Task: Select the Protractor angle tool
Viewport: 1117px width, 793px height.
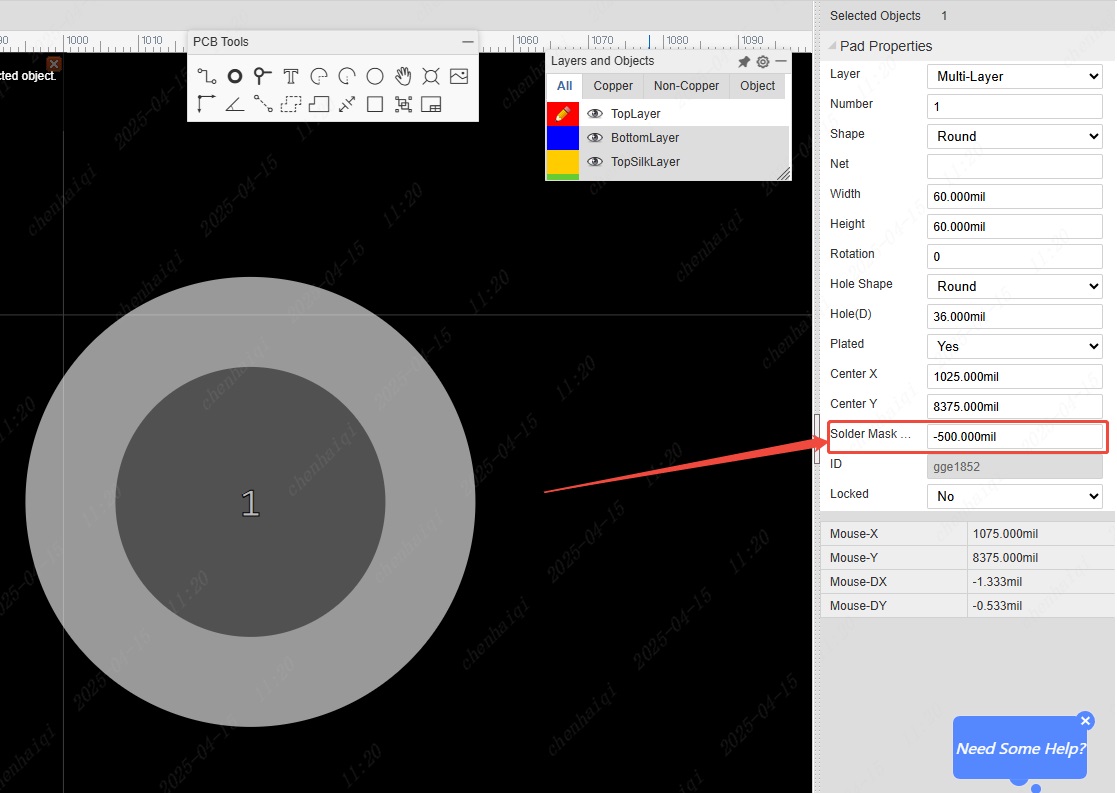Action: [x=234, y=104]
